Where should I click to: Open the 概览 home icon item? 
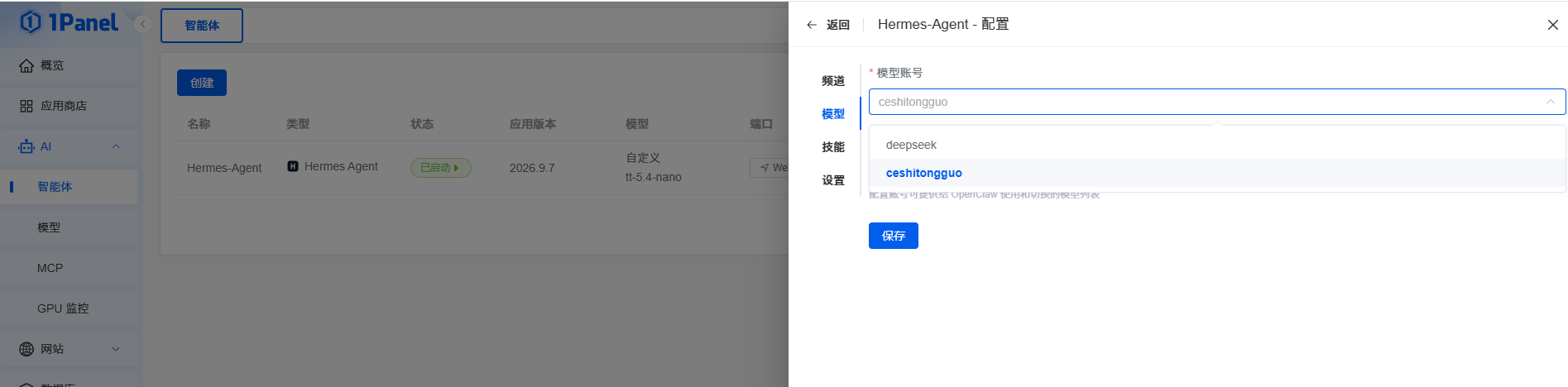click(x=26, y=65)
